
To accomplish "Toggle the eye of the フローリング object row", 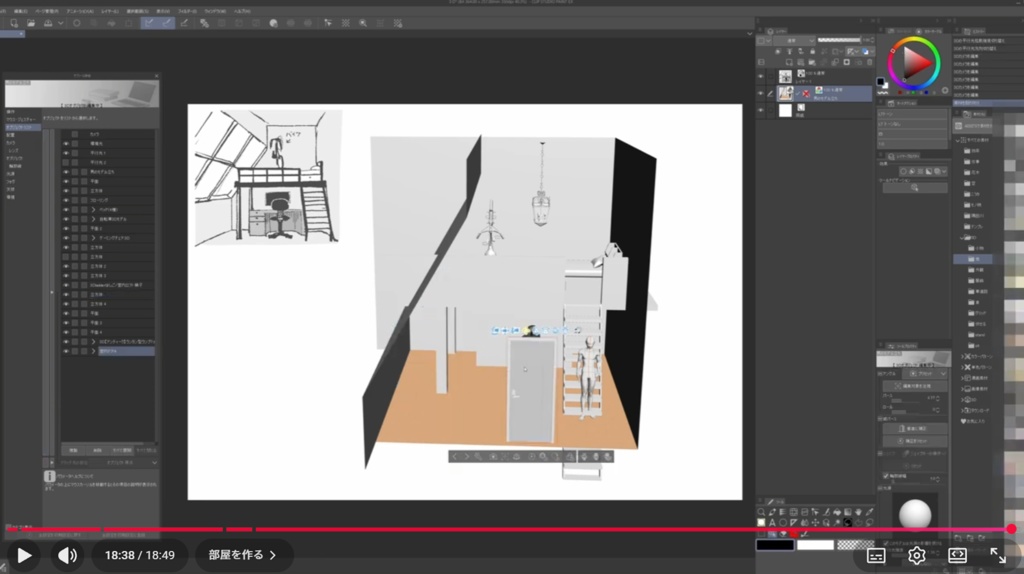I will pyautogui.click(x=65, y=200).
